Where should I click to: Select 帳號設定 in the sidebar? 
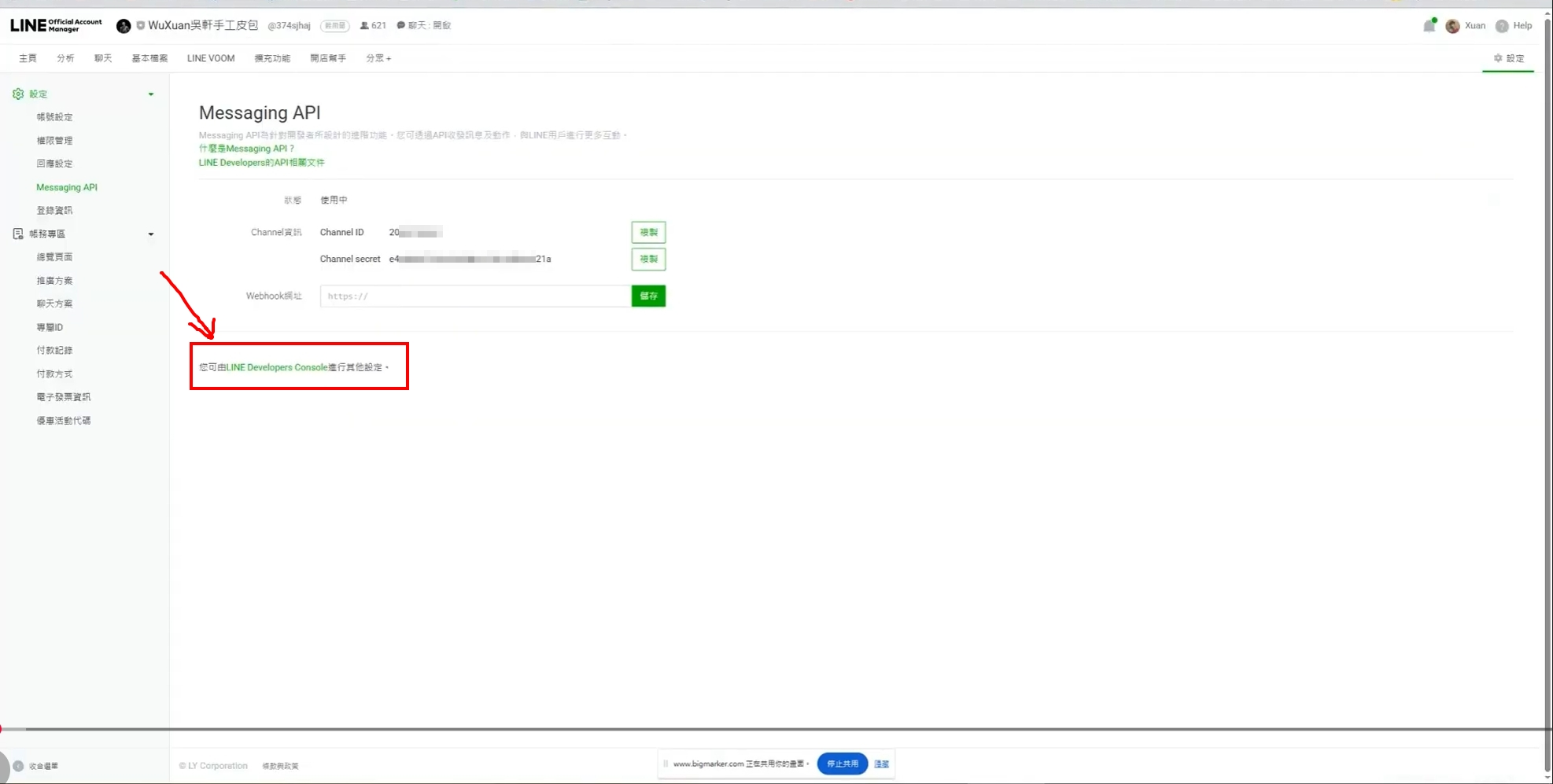point(54,117)
